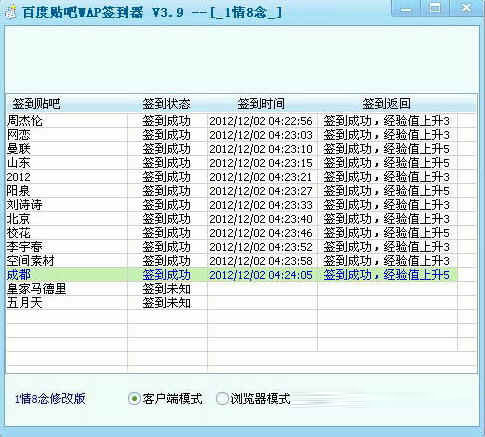This screenshot has width=485, height=437.
Task: Click the time 2012/12/02 04:23:27
Action: (x=261, y=191)
